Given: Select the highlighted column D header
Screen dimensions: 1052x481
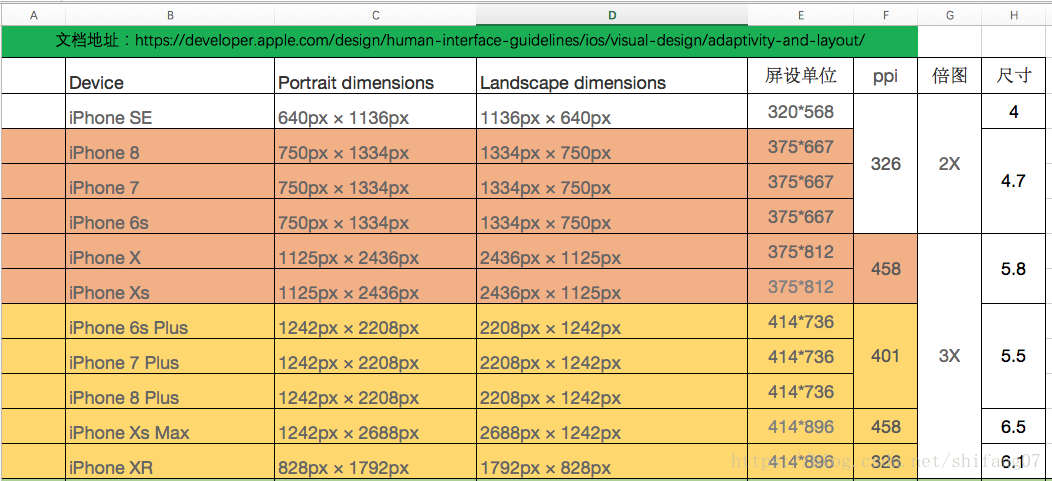Looking at the screenshot, I should click(x=612, y=15).
